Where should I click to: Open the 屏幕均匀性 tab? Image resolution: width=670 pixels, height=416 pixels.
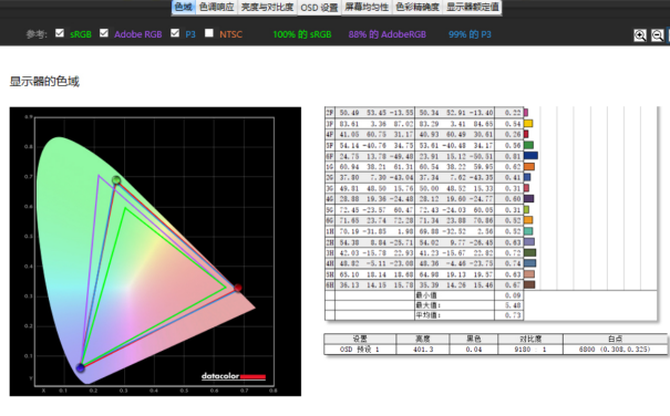click(367, 7)
